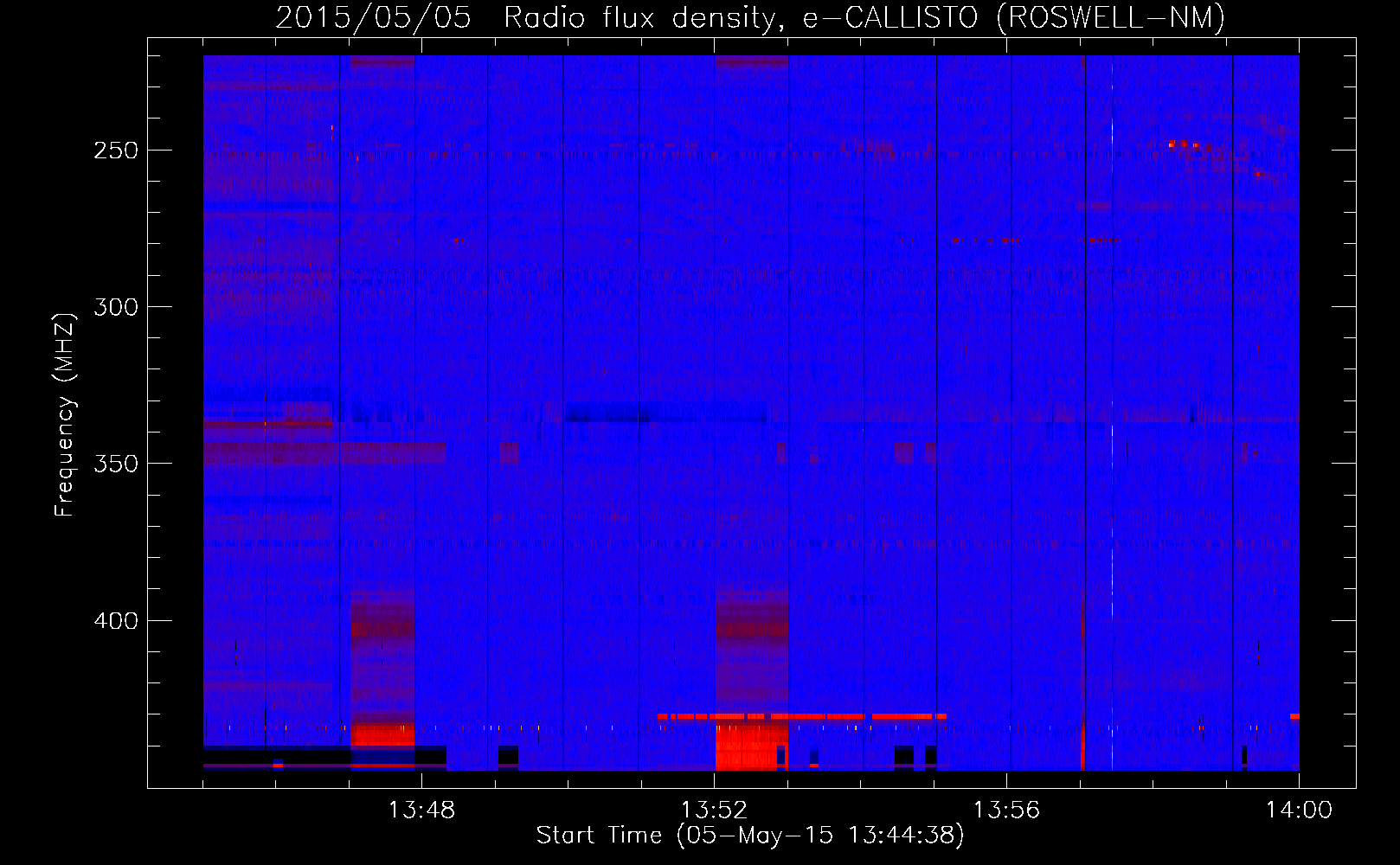The width and height of the screenshot is (1400, 865).
Task: Click the red patch near 400 MHz at 13:52
Action: tap(752, 627)
